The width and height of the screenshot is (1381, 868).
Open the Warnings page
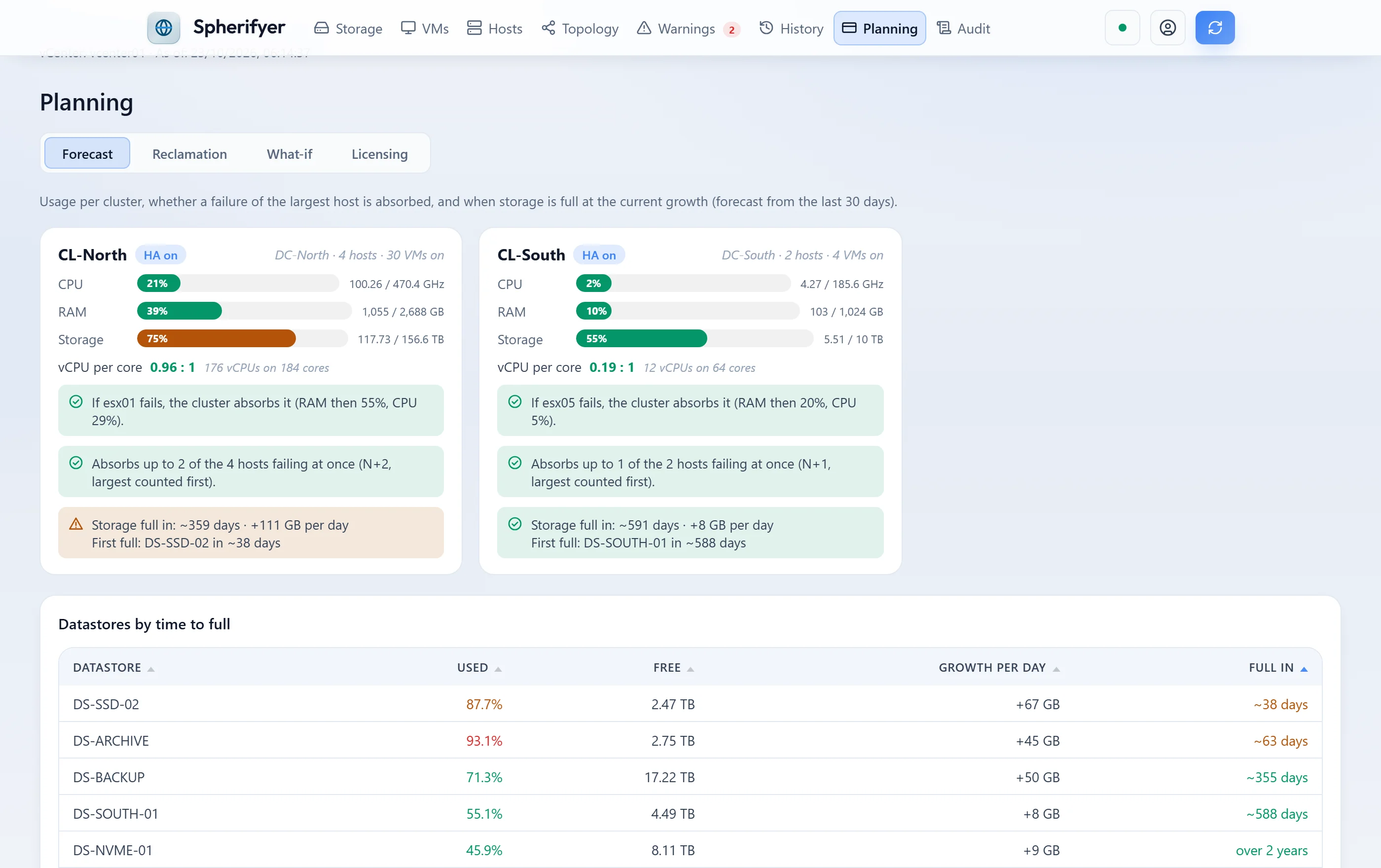688,28
